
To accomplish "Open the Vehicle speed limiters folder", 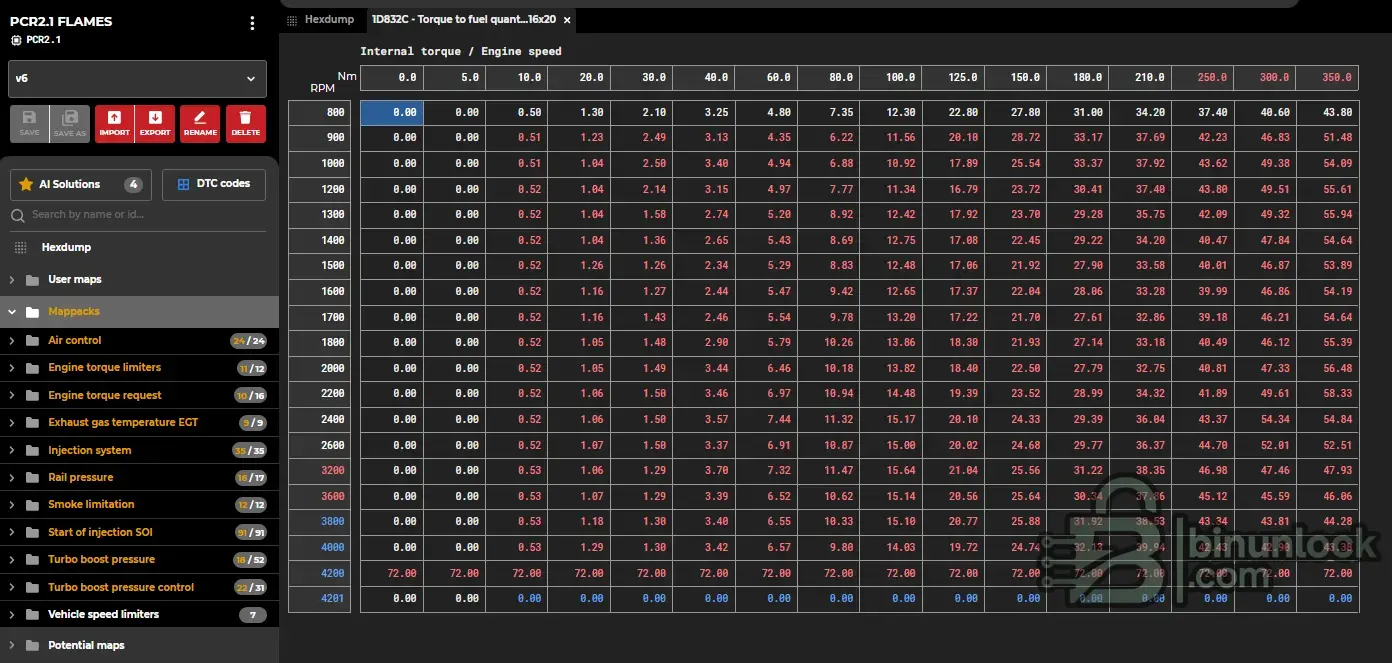I will coord(103,615).
